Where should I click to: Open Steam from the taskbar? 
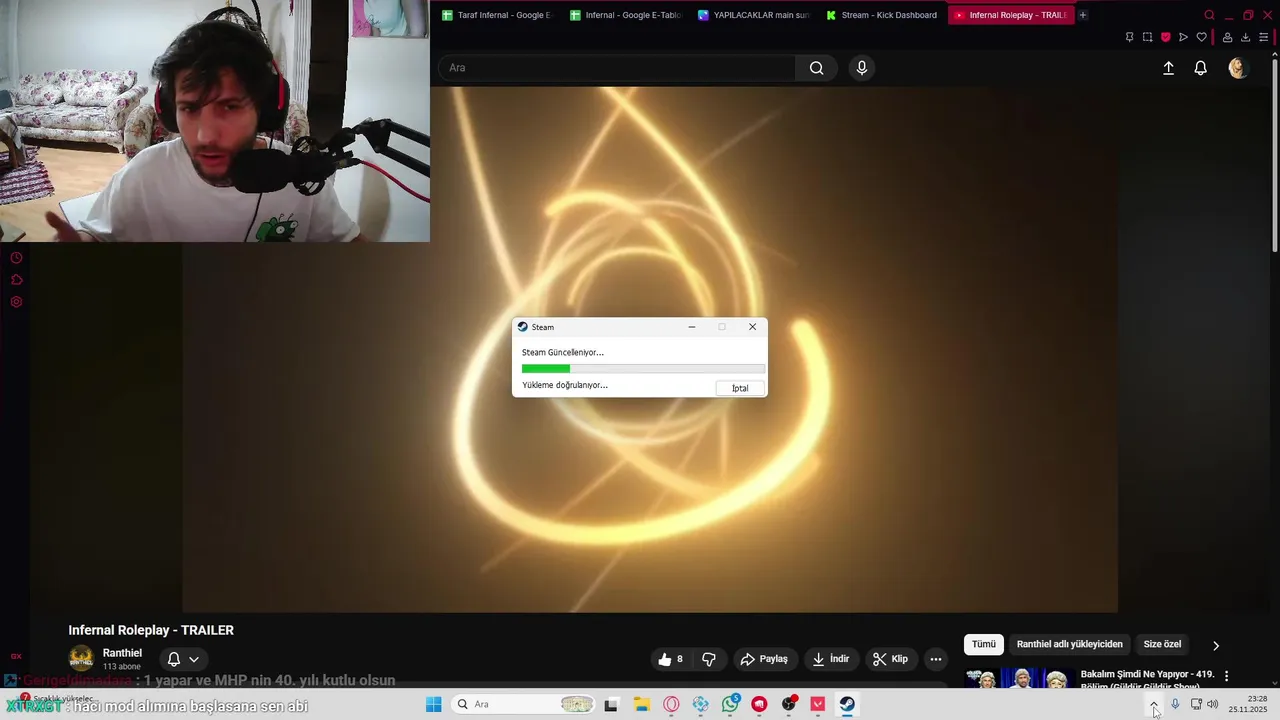click(x=847, y=704)
